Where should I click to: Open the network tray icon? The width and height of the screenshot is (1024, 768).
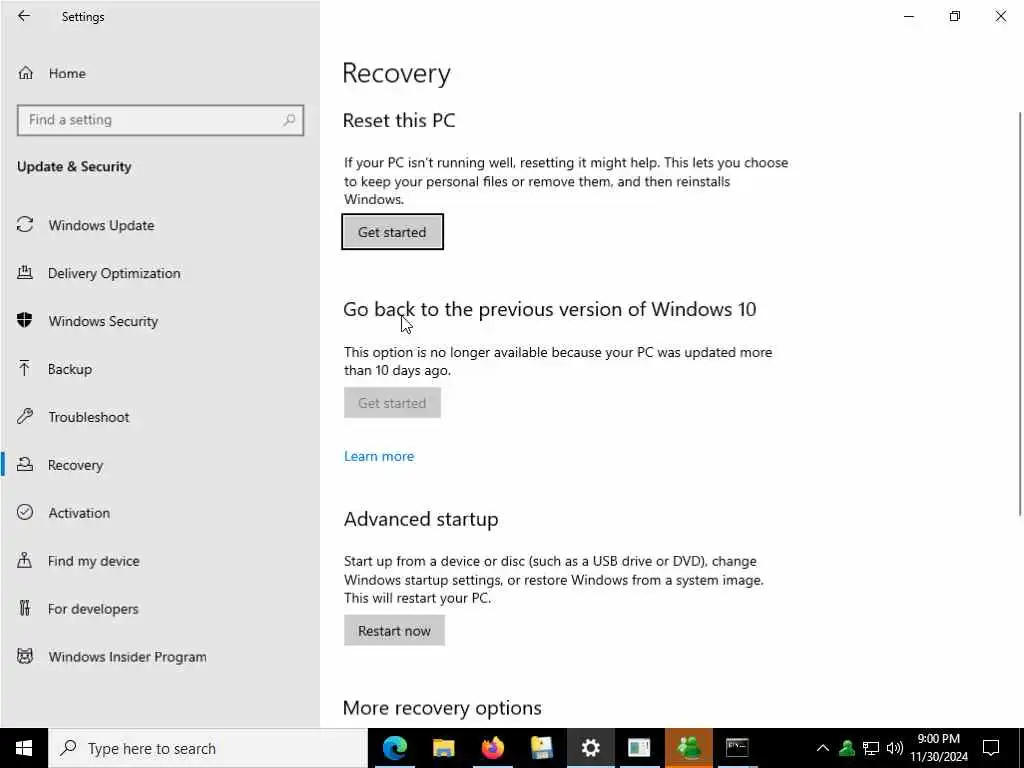pos(871,748)
